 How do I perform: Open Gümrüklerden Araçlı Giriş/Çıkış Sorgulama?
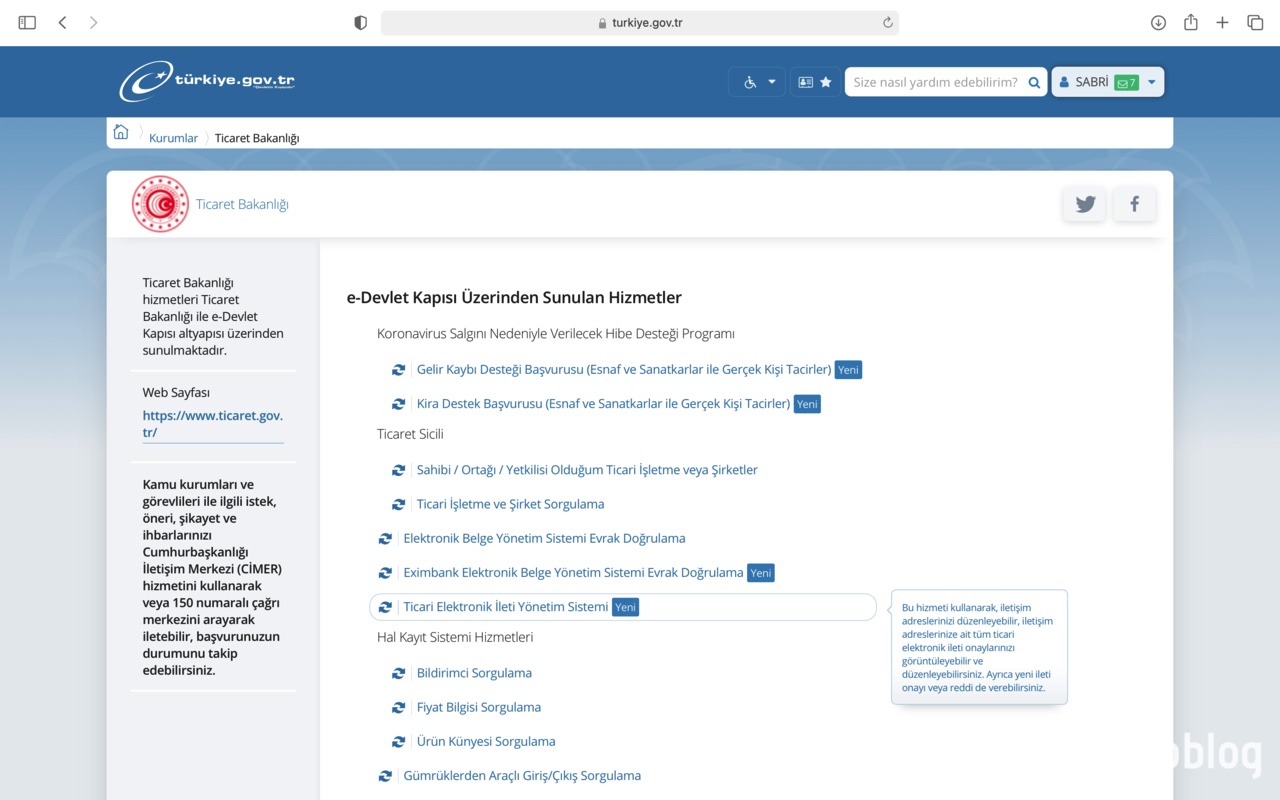pyautogui.click(x=522, y=776)
